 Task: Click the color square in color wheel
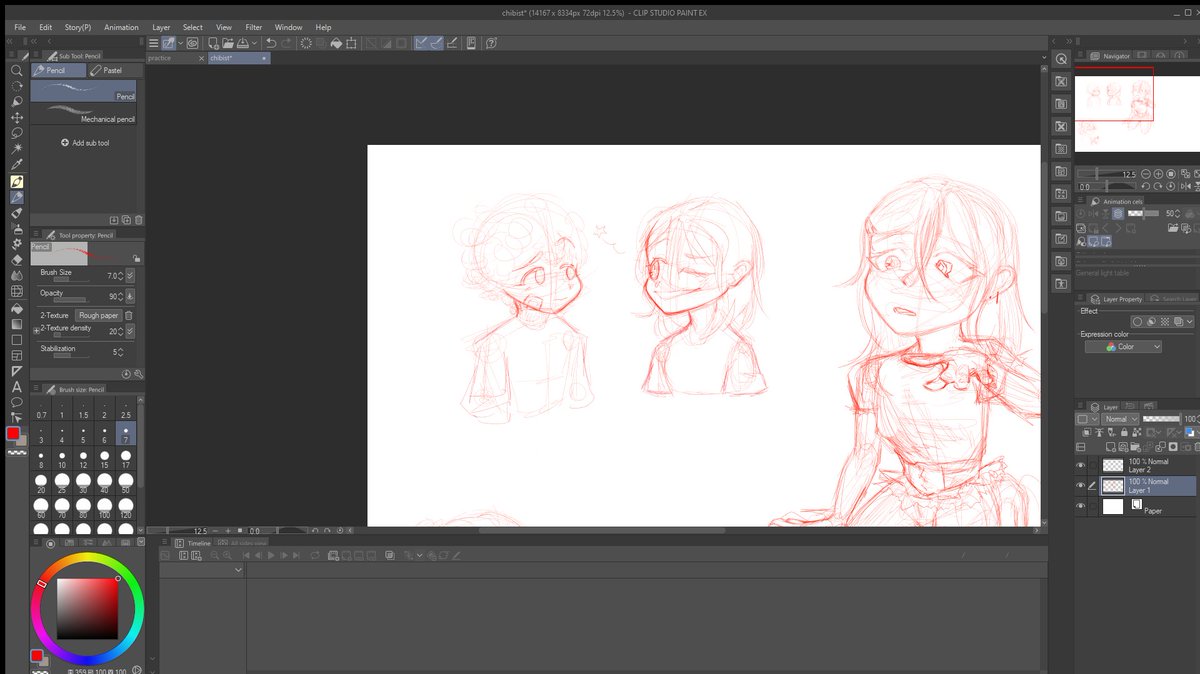(88, 609)
